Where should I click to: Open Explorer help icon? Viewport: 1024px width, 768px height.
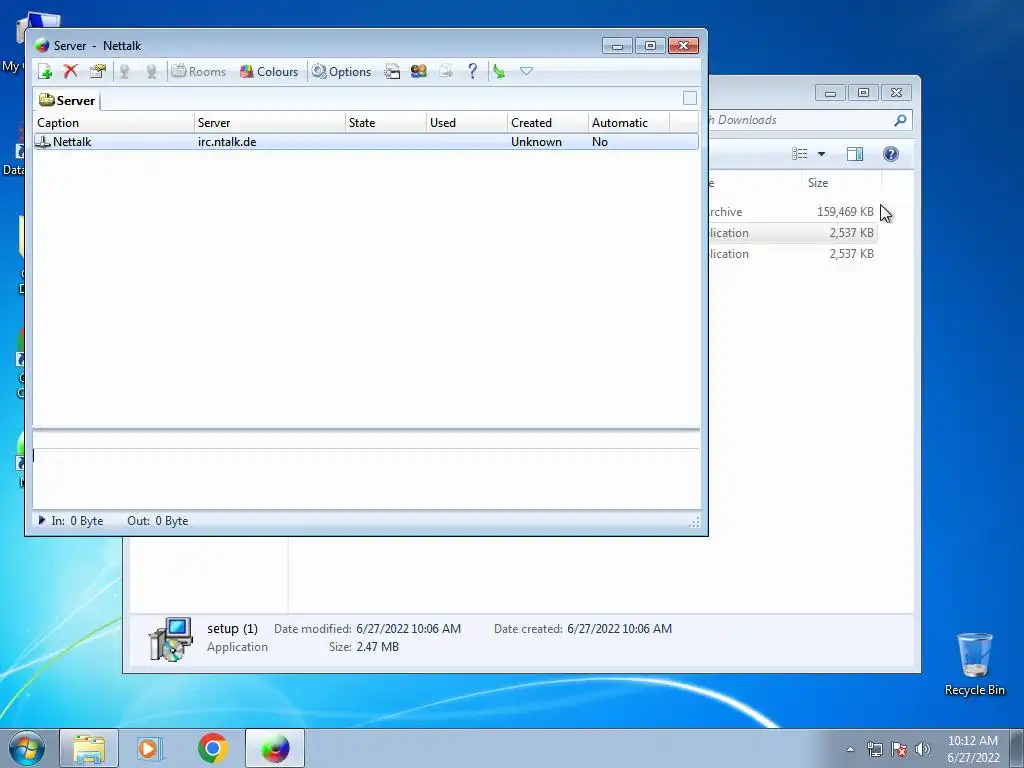tap(891, 154)
